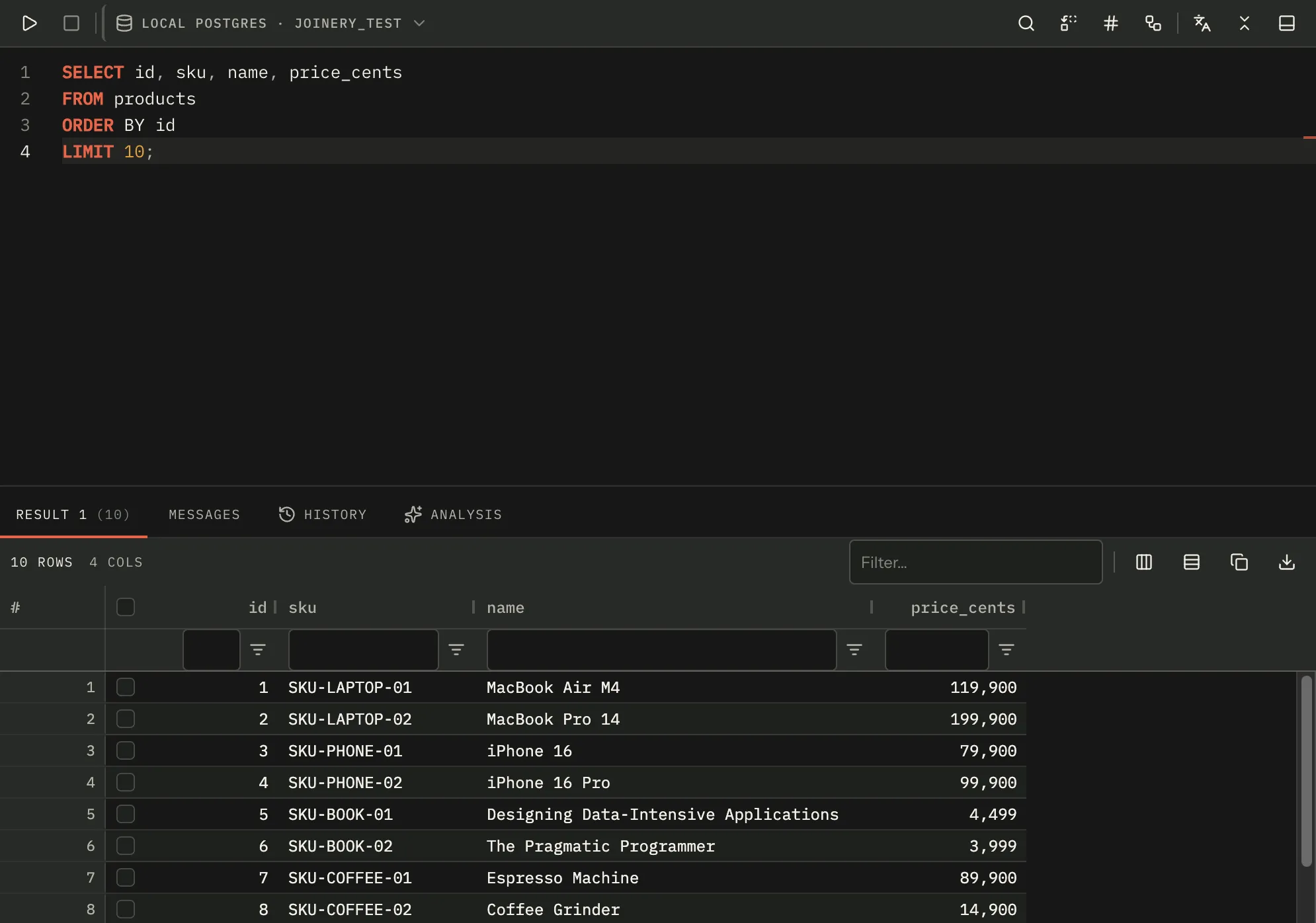Screen dimensions: 1316x923
Task: Click the selection-shapes icon in the toolbar
Action: point(1068,23)
